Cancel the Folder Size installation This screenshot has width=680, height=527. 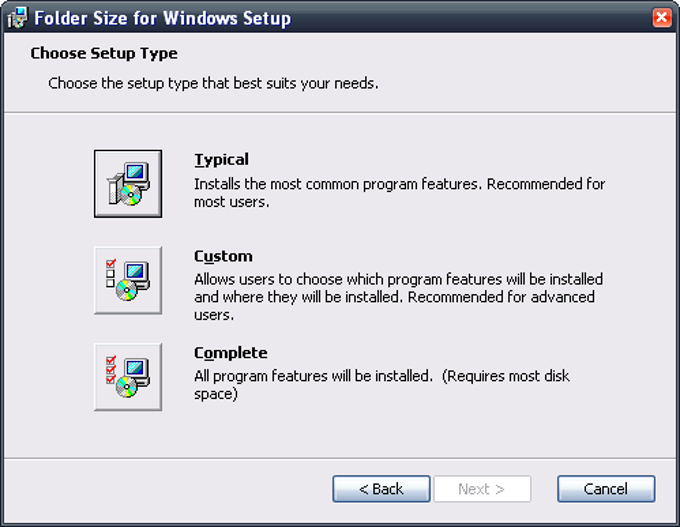(x=606, y=489)
